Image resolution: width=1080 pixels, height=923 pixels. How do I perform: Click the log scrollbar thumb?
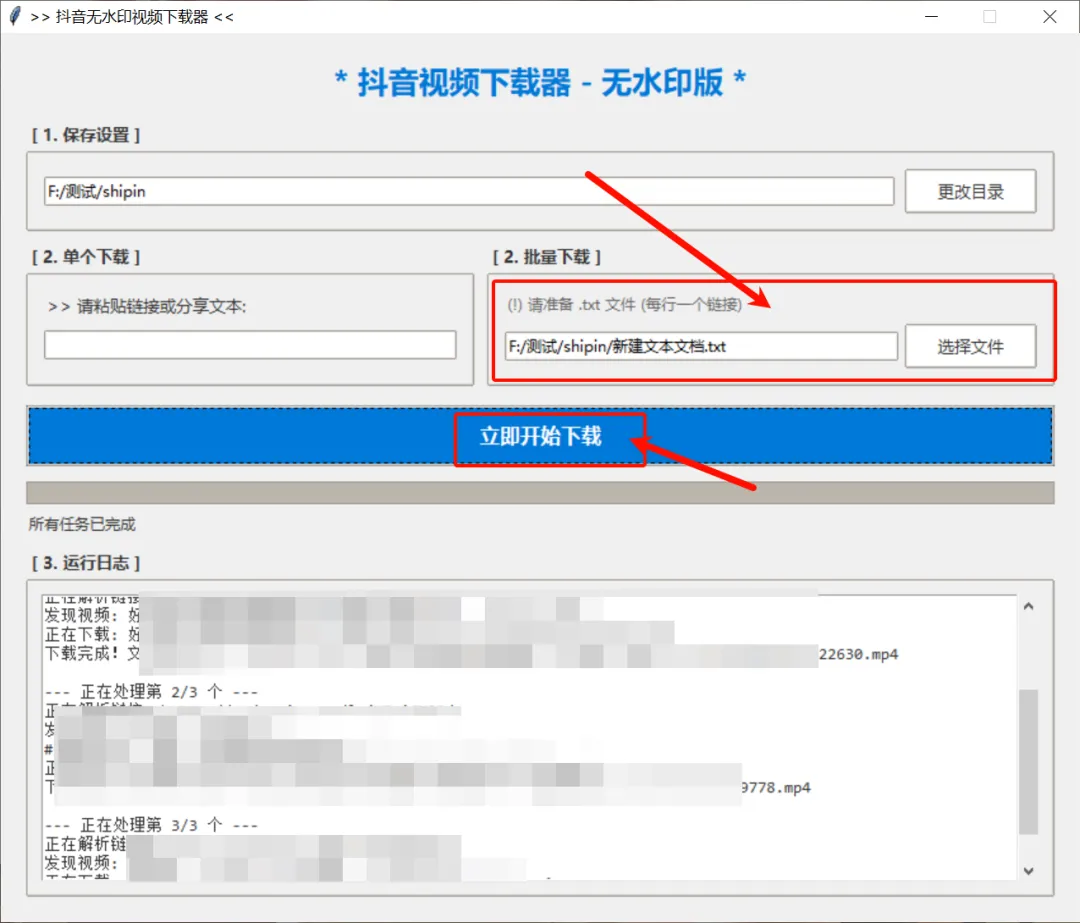1028,761
